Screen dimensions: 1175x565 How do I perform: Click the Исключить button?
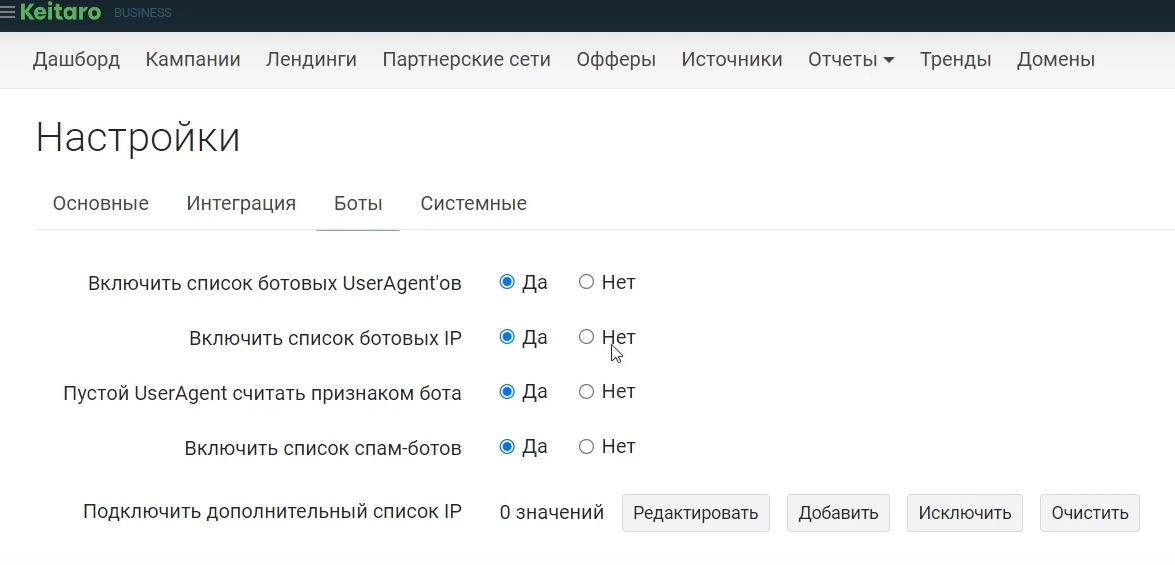pyautogui.click(x=965, y=513)
